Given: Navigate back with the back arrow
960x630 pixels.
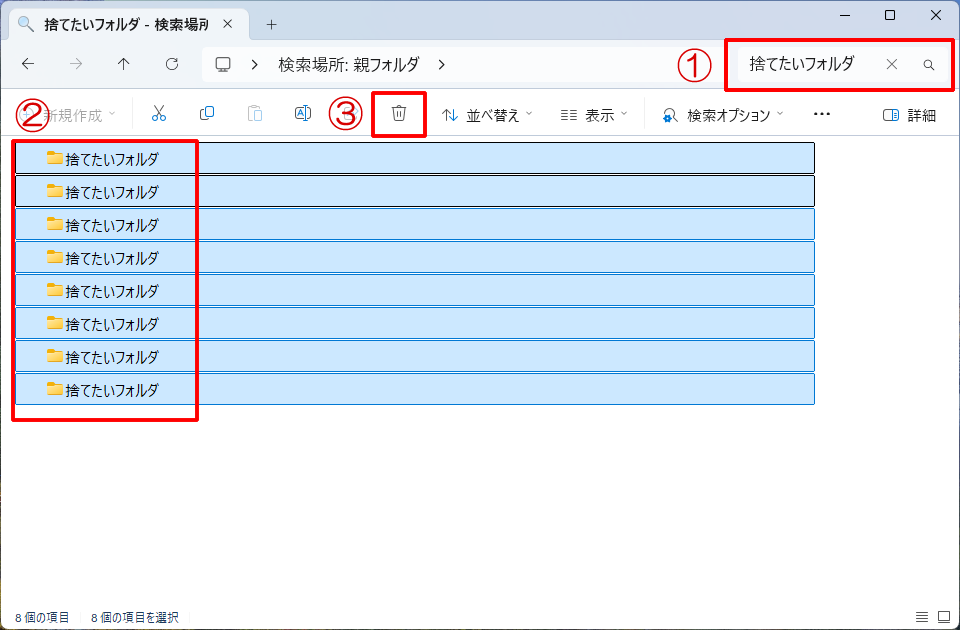Looking at the screenshot, I should tap(28, 64).
